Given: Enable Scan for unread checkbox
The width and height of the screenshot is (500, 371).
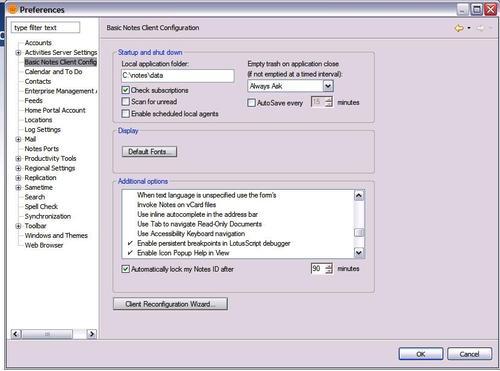Looking at the screenshot, I should click(125, 102).
